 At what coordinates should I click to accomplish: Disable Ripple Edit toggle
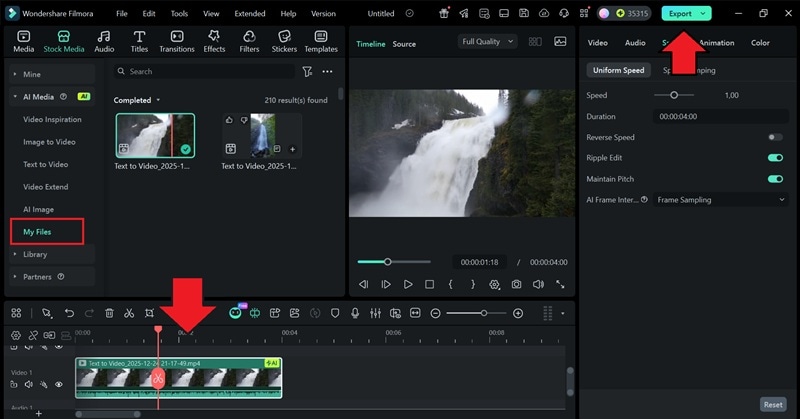tap(775, 158)
